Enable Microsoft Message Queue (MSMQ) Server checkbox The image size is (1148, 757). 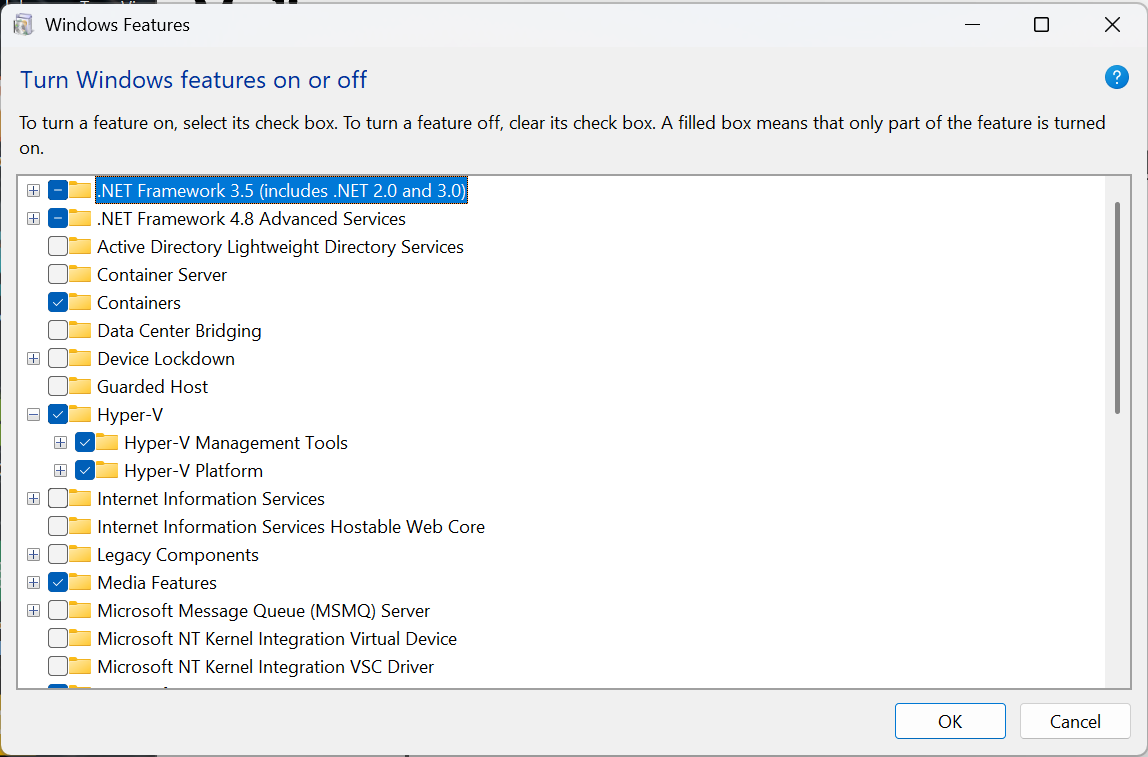pyautogui.click(x=58, y=610)
